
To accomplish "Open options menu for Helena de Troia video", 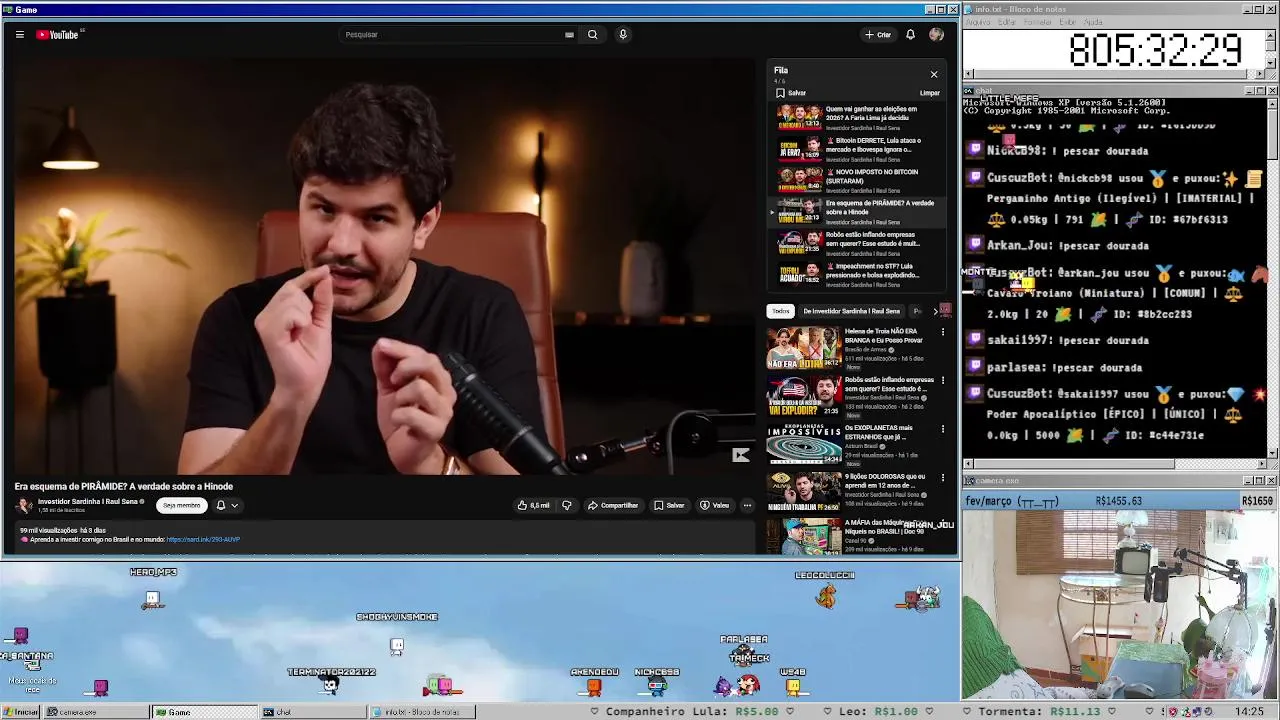I will pos(942,332).
